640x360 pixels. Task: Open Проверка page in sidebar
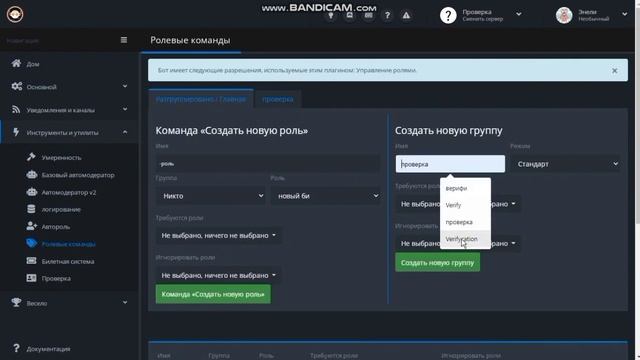click(56, 278)
